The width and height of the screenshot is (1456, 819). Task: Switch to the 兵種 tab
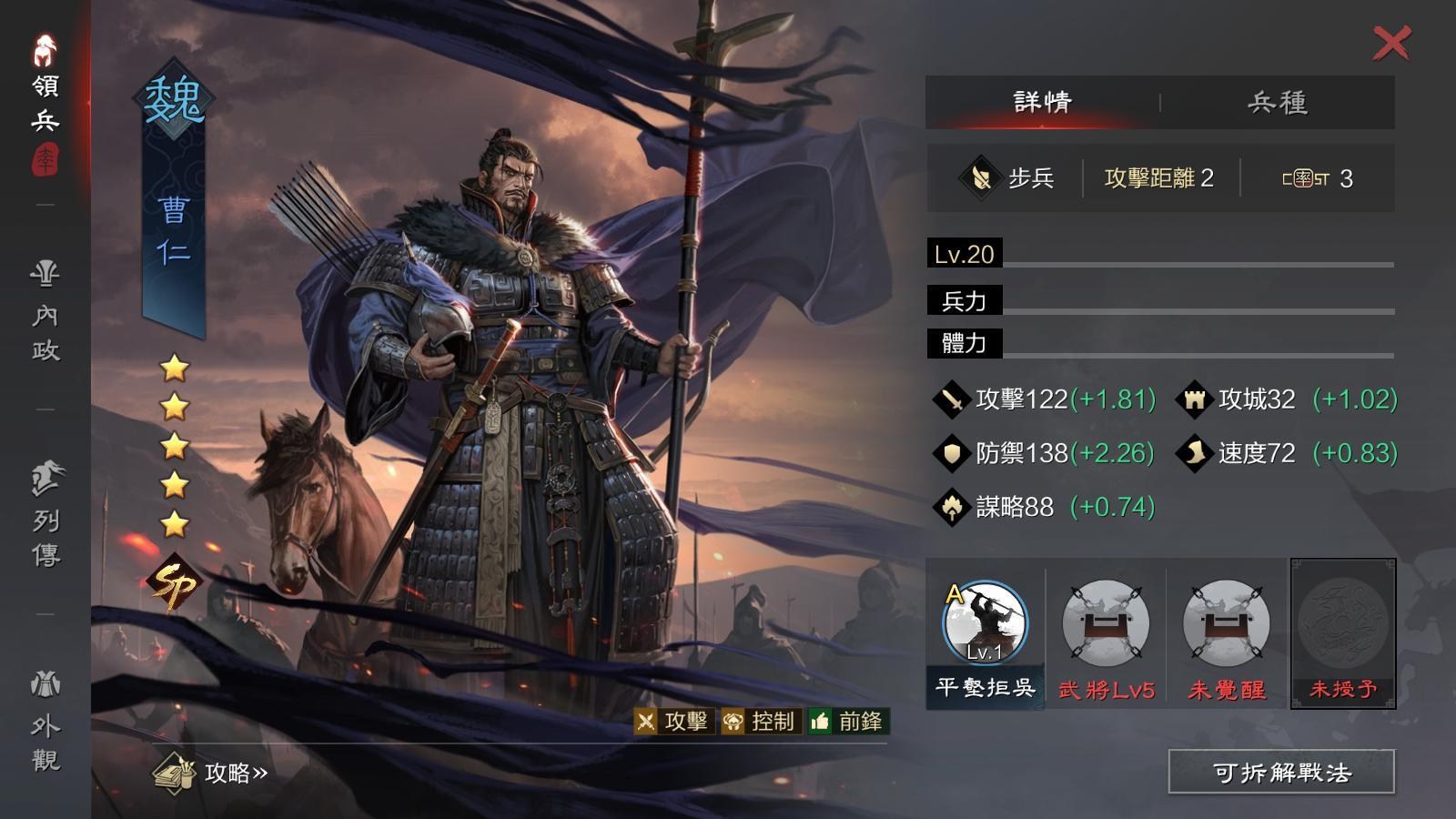click(x=1278, y=102)
